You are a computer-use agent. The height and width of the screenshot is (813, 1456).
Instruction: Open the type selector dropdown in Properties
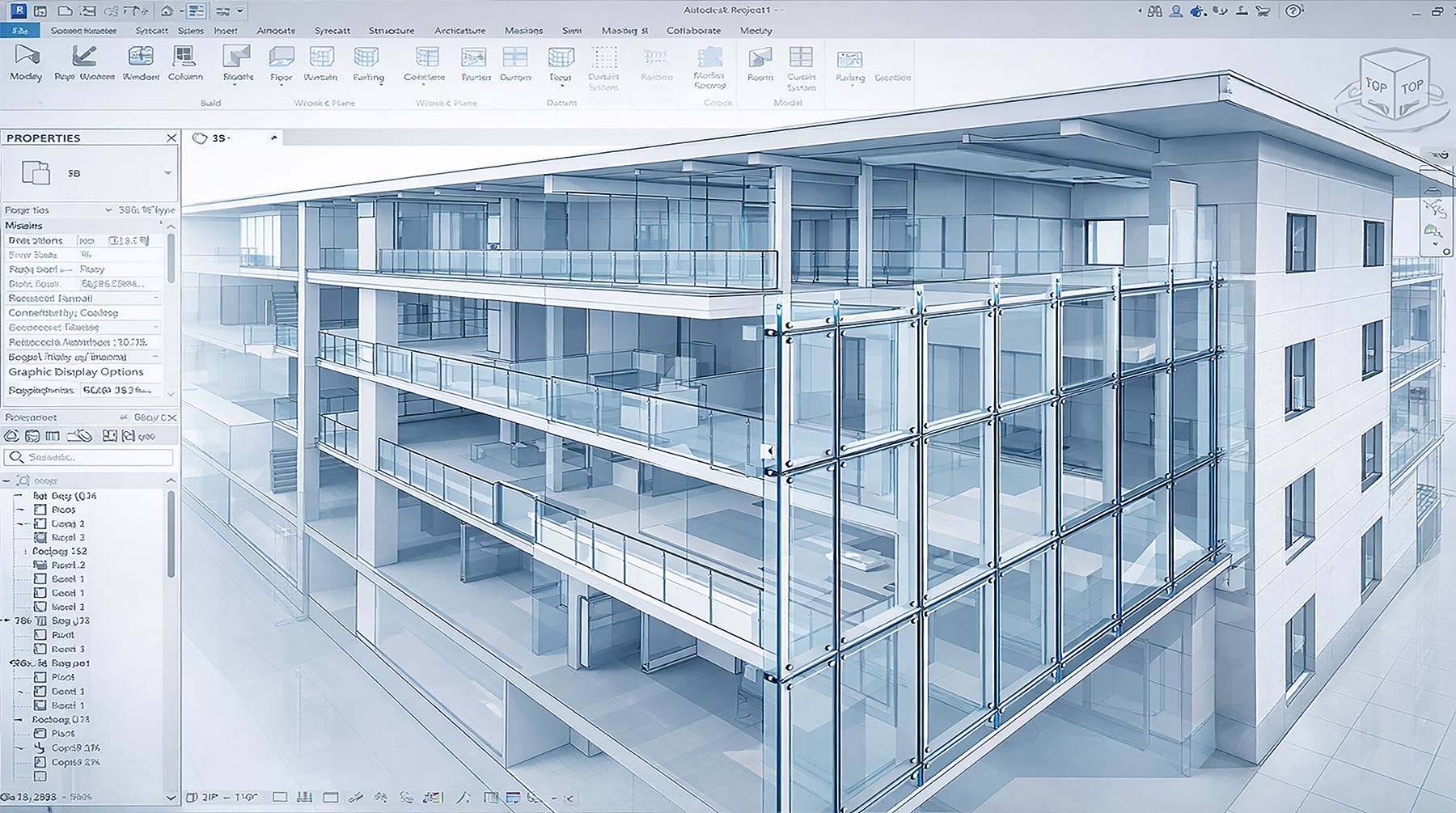(167, 172)
